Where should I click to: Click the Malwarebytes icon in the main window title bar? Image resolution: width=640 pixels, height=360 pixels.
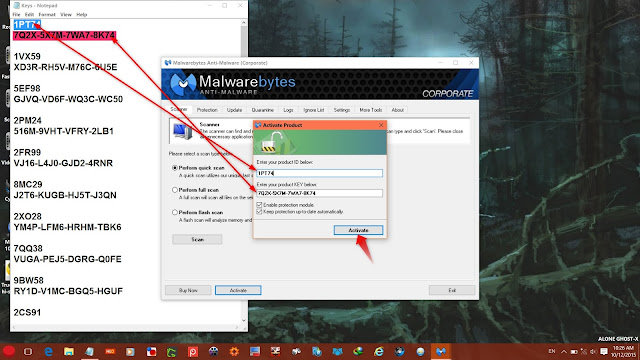coord(167,63)
